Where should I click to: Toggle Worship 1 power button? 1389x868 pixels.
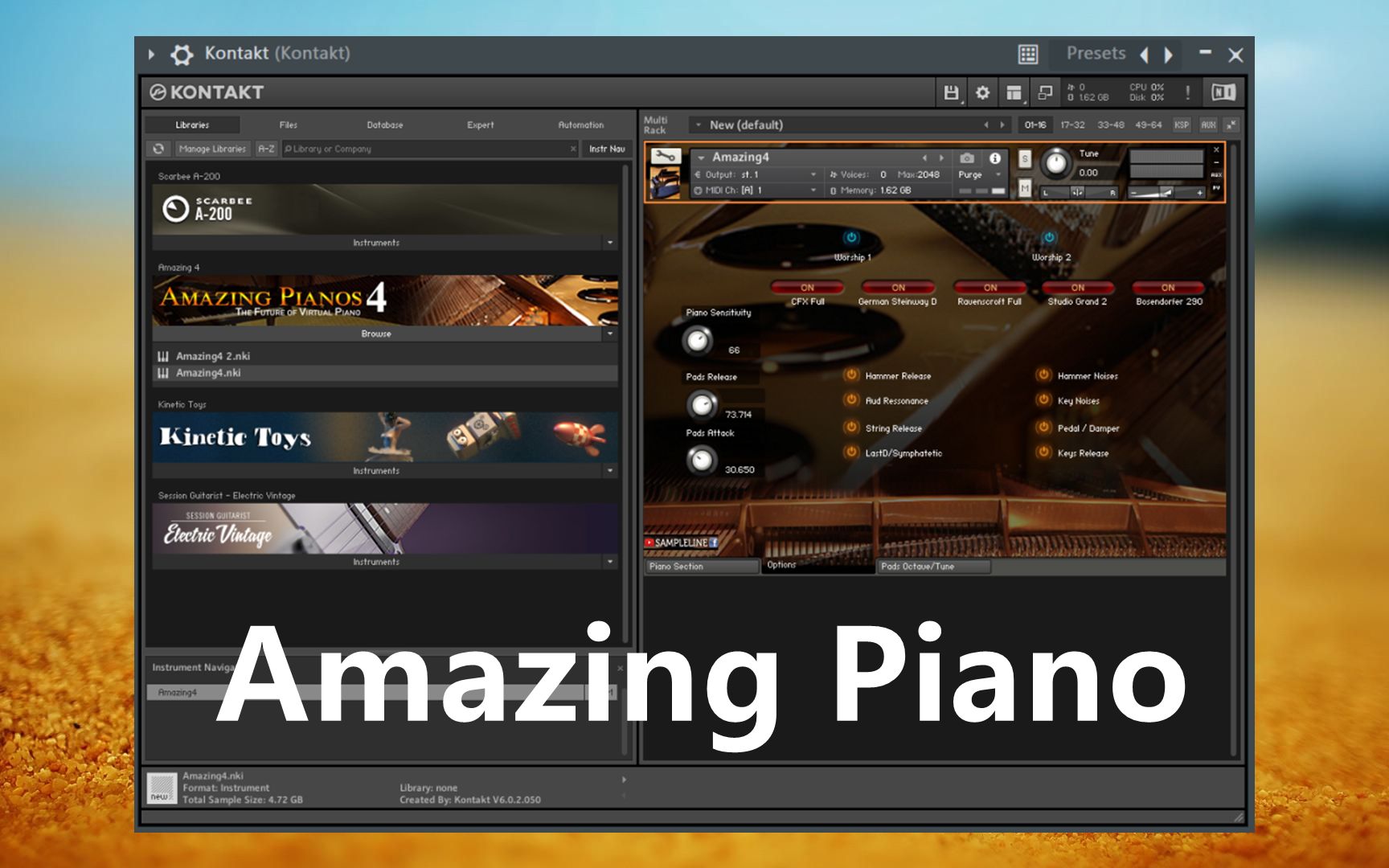point(851,238)
